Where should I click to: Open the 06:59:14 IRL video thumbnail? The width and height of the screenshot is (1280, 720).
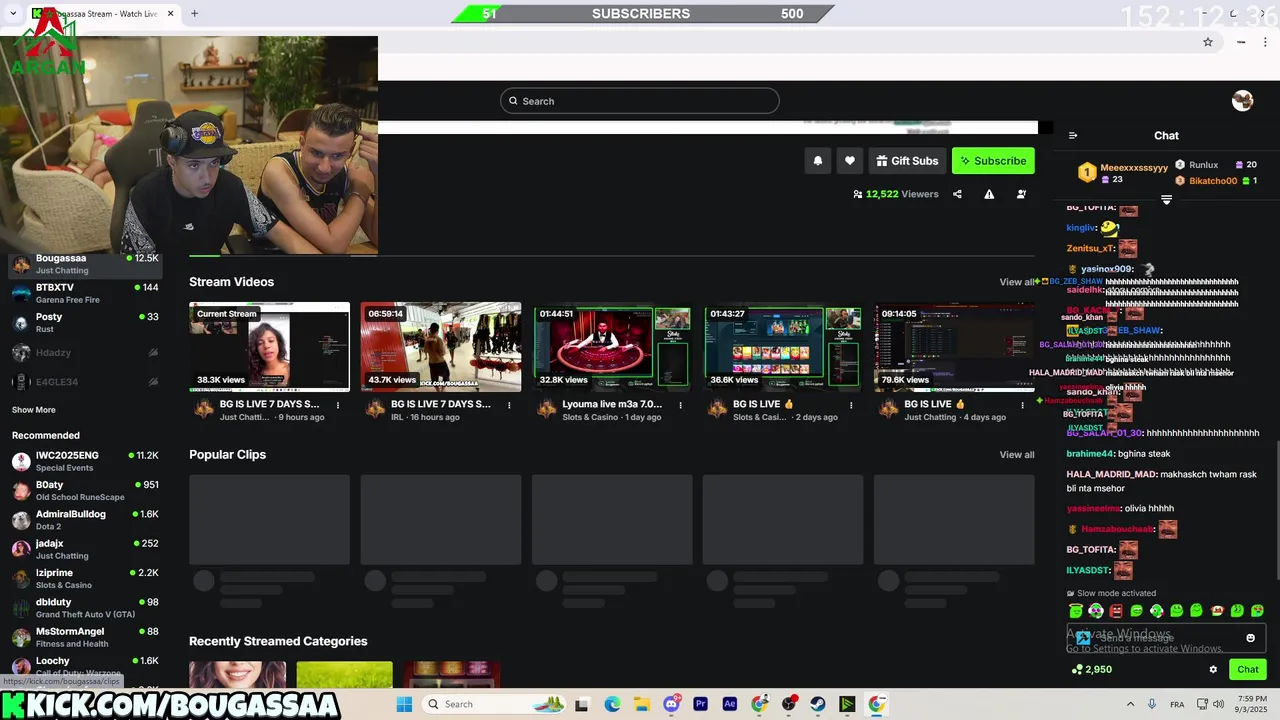click(441, 346)
